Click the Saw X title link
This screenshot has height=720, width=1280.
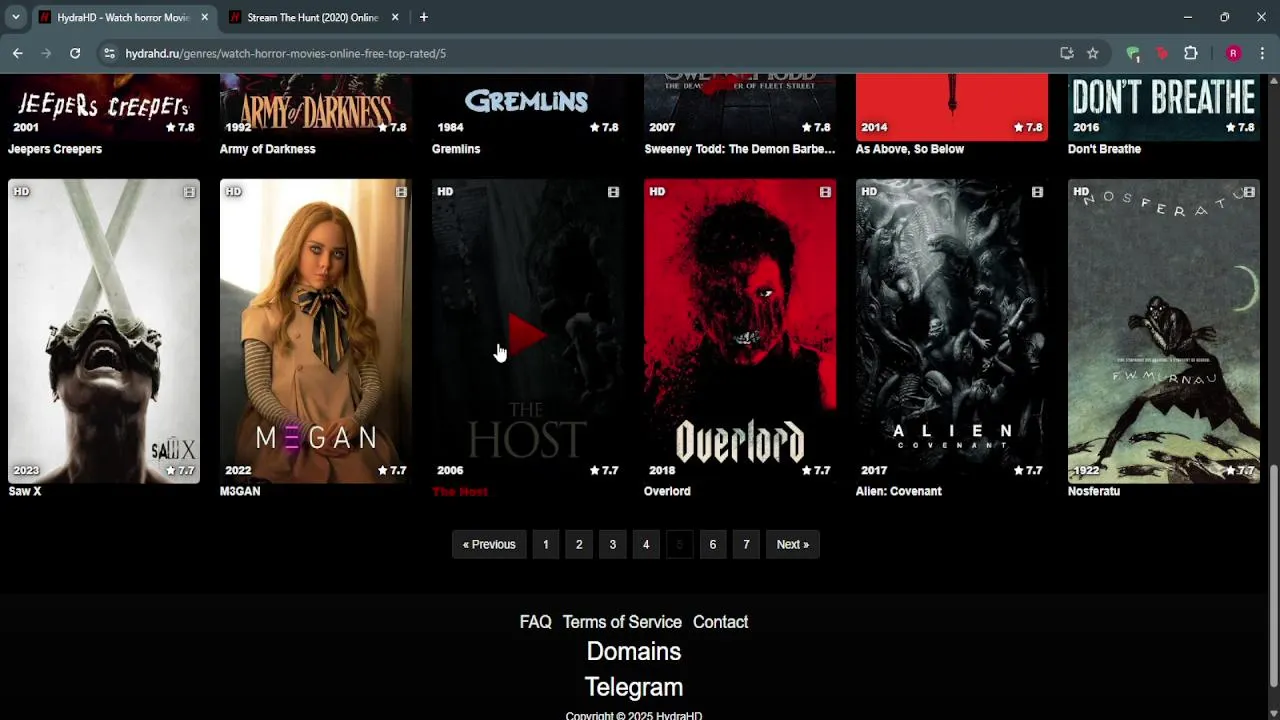(25, 491)
